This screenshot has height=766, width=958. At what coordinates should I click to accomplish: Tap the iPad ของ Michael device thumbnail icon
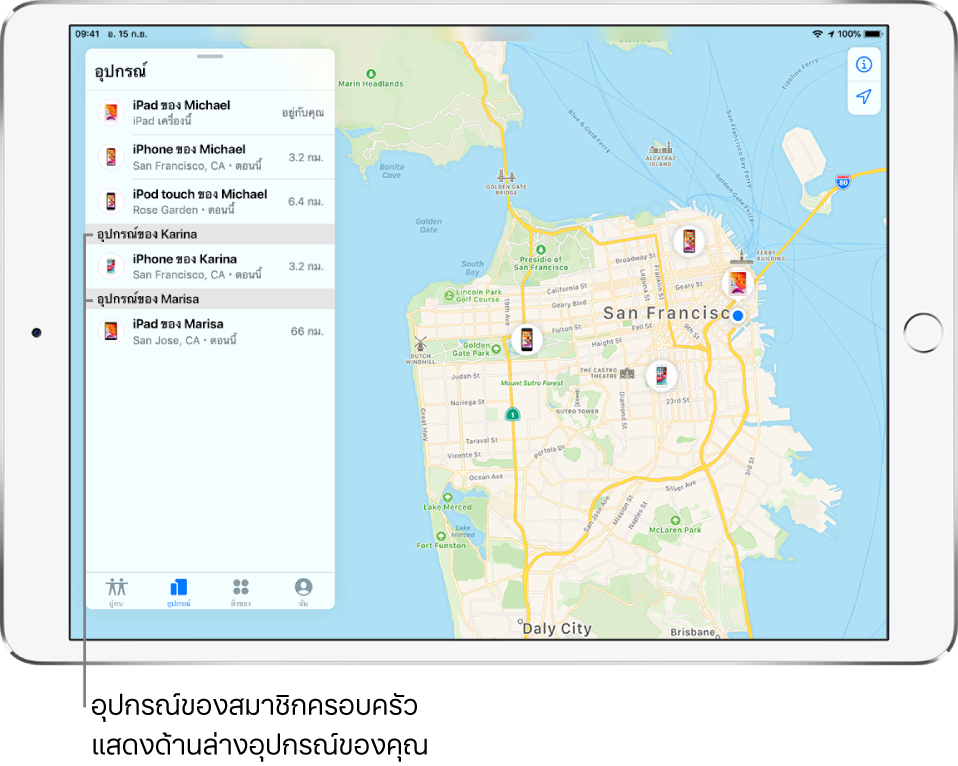(x=111, y=113)
